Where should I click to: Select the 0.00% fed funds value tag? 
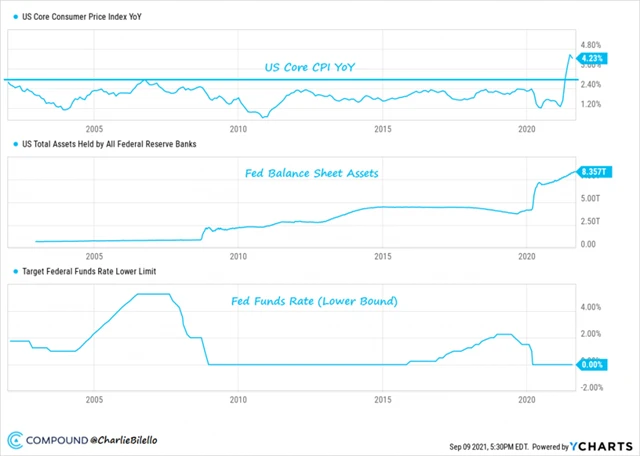coord(589,364)
